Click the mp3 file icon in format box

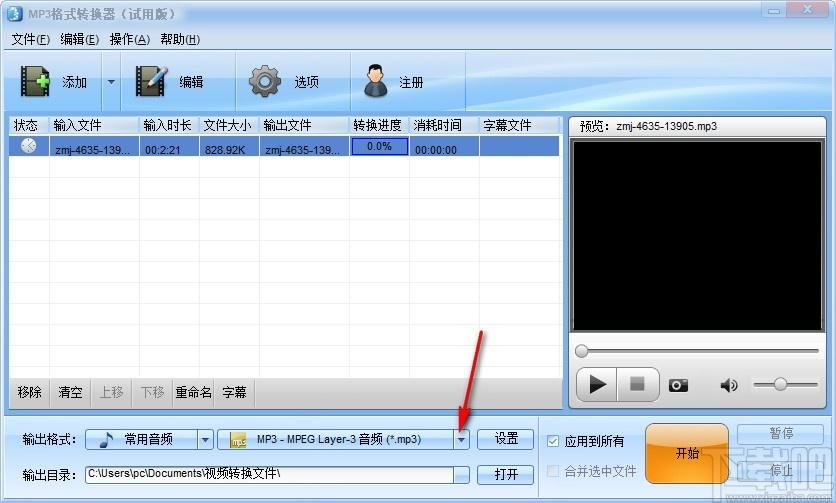(238, 440)
